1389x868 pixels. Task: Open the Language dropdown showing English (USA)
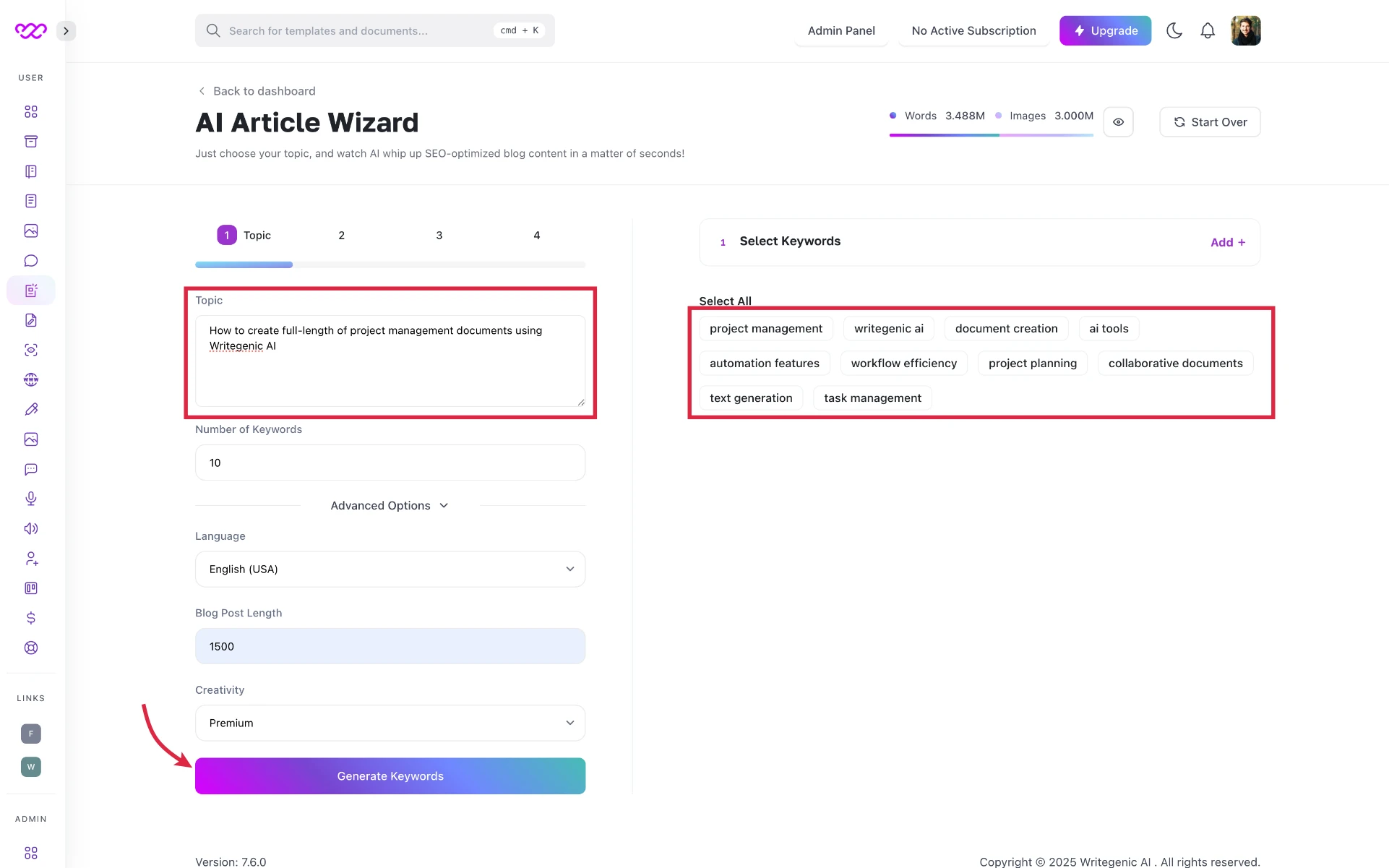(x=390, y=570)
